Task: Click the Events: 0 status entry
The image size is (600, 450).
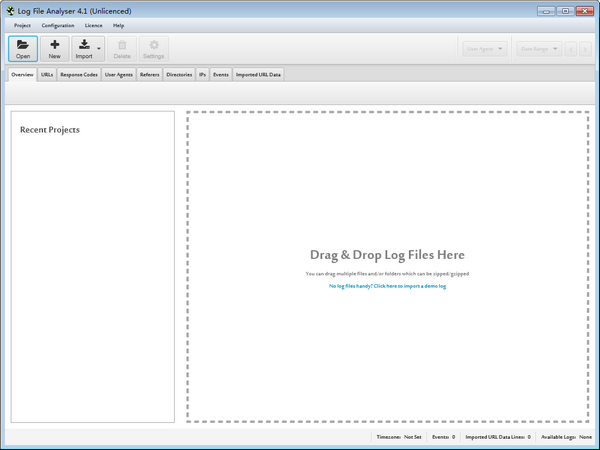Action: point(443,437)
